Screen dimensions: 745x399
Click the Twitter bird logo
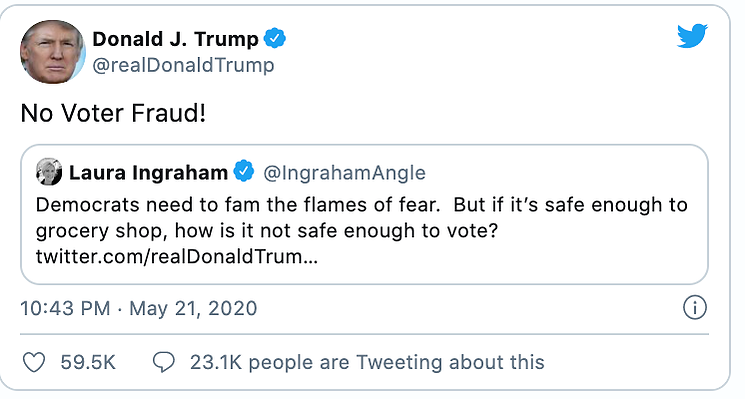coord(692,36)
